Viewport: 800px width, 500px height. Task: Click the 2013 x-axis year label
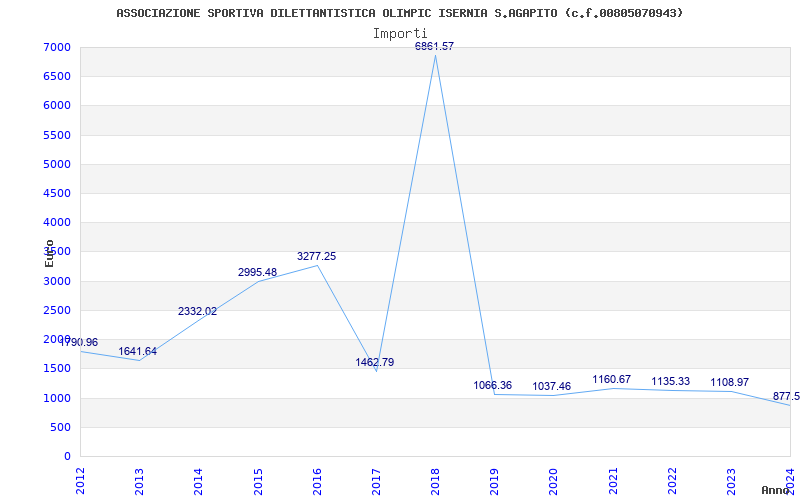139,481
